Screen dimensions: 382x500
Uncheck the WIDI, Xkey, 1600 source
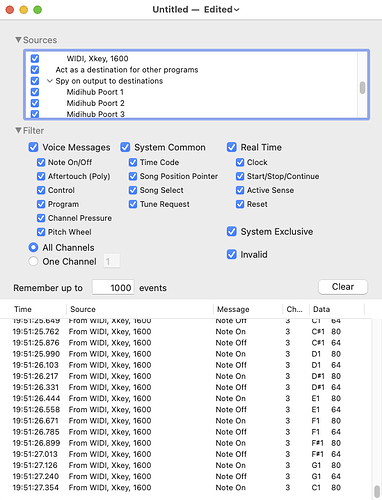coord(35,59)
